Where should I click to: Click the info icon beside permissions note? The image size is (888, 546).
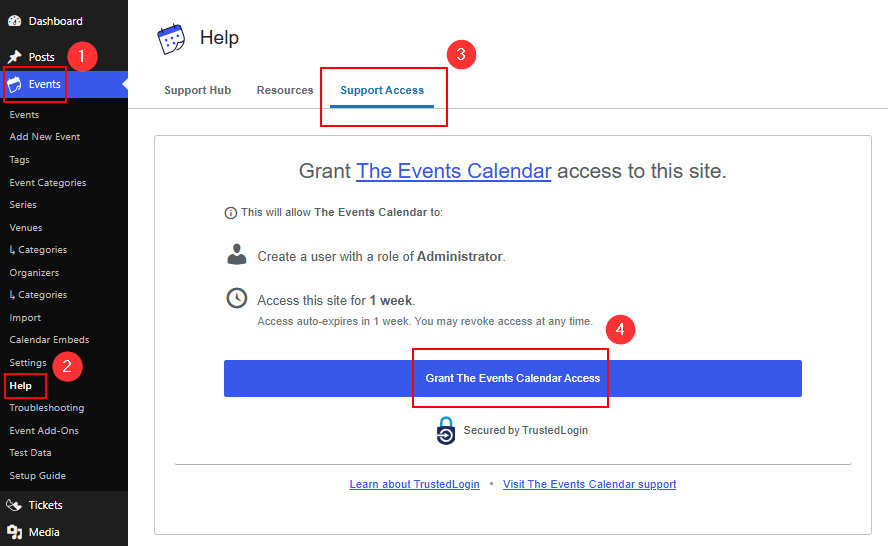click(x=231, y=213)
